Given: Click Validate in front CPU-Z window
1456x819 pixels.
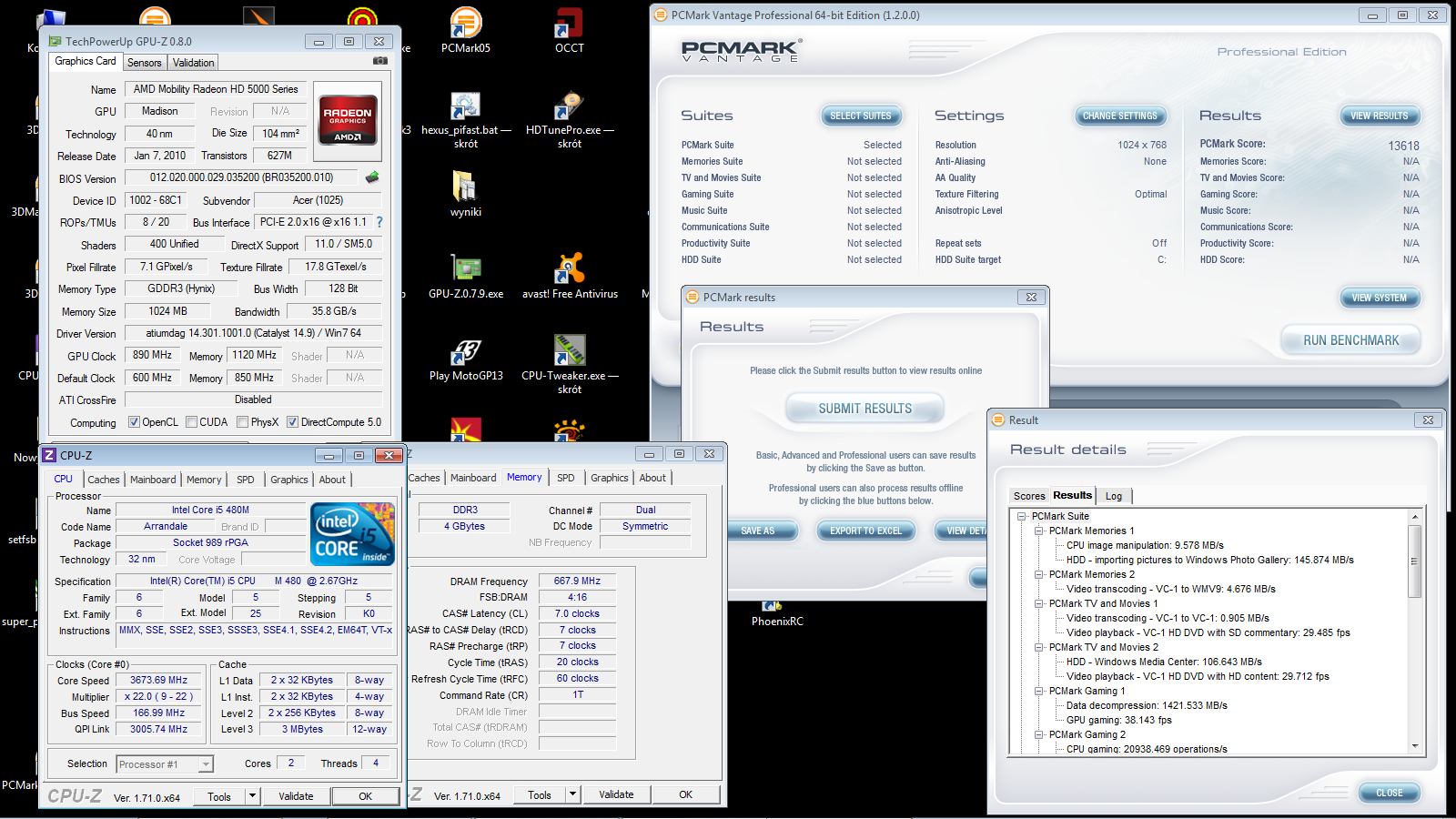Looking at the screenshot, I should [296, 796].
